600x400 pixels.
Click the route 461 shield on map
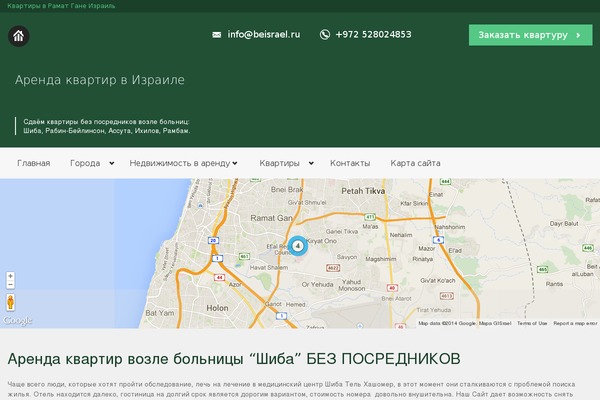click(244, 256)
